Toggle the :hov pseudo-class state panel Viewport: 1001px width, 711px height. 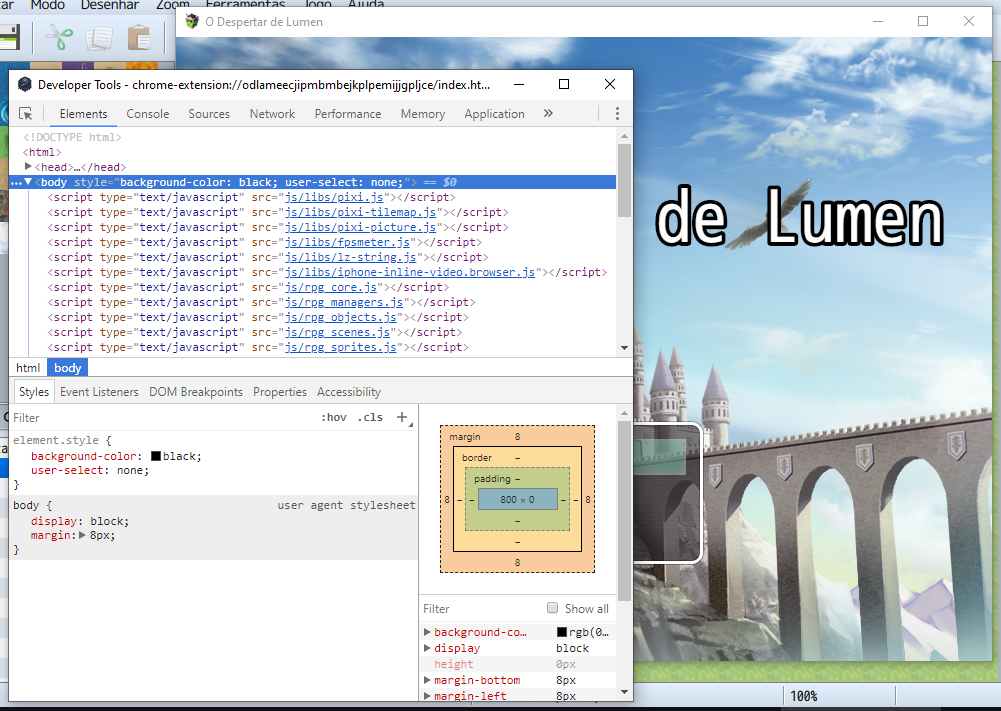point(335,417)
